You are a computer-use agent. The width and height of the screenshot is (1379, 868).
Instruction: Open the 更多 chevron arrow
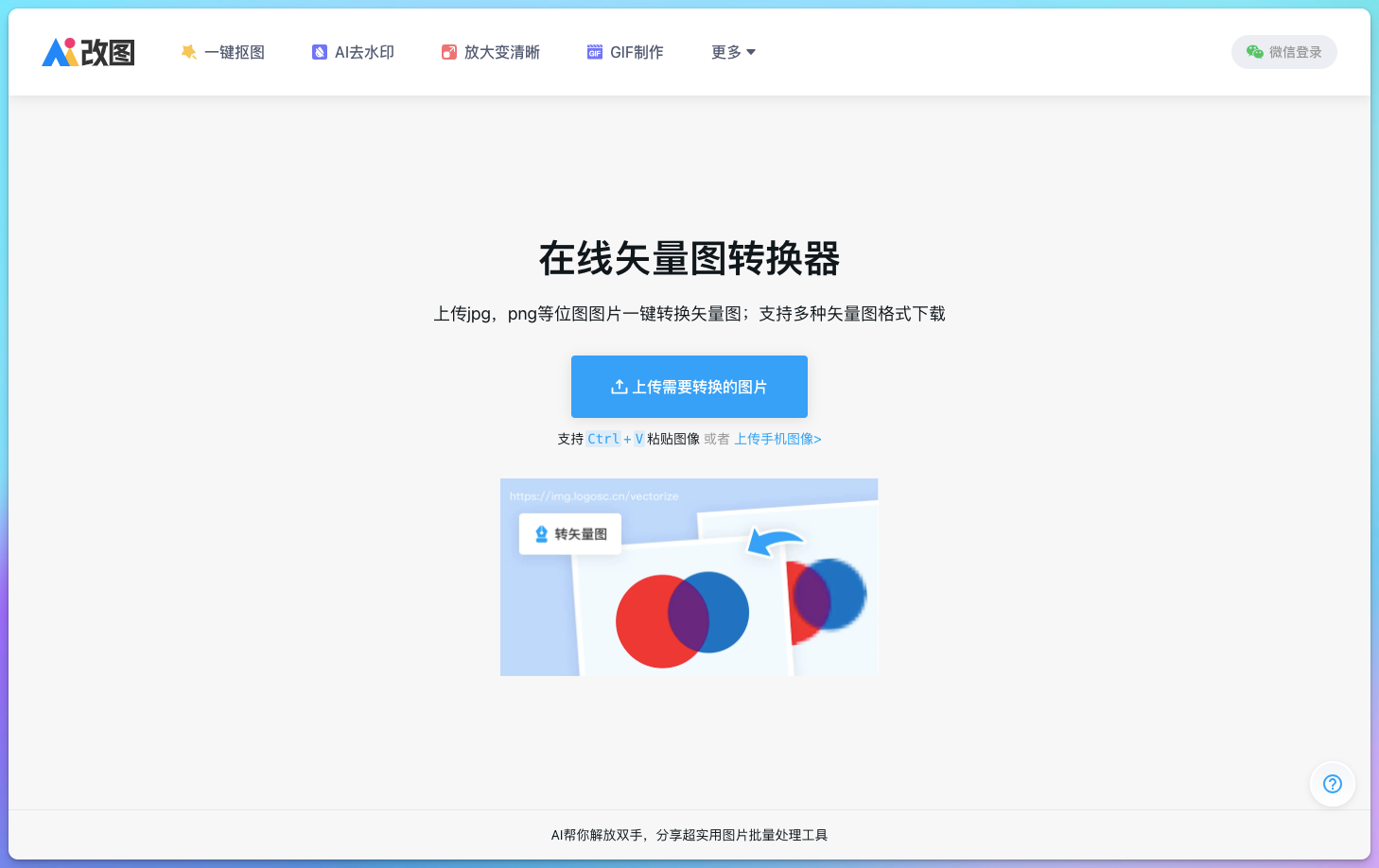tap(750, 53)
